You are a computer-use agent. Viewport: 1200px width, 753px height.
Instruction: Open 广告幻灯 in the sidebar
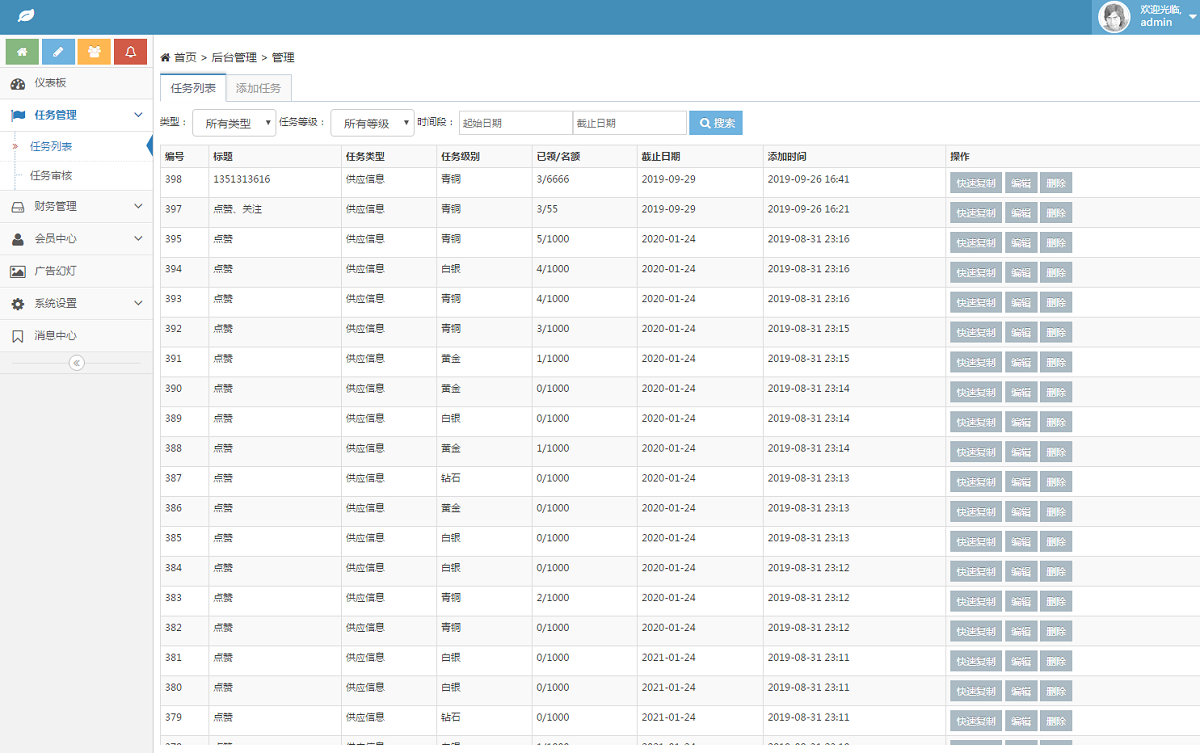tap(55, 271)
